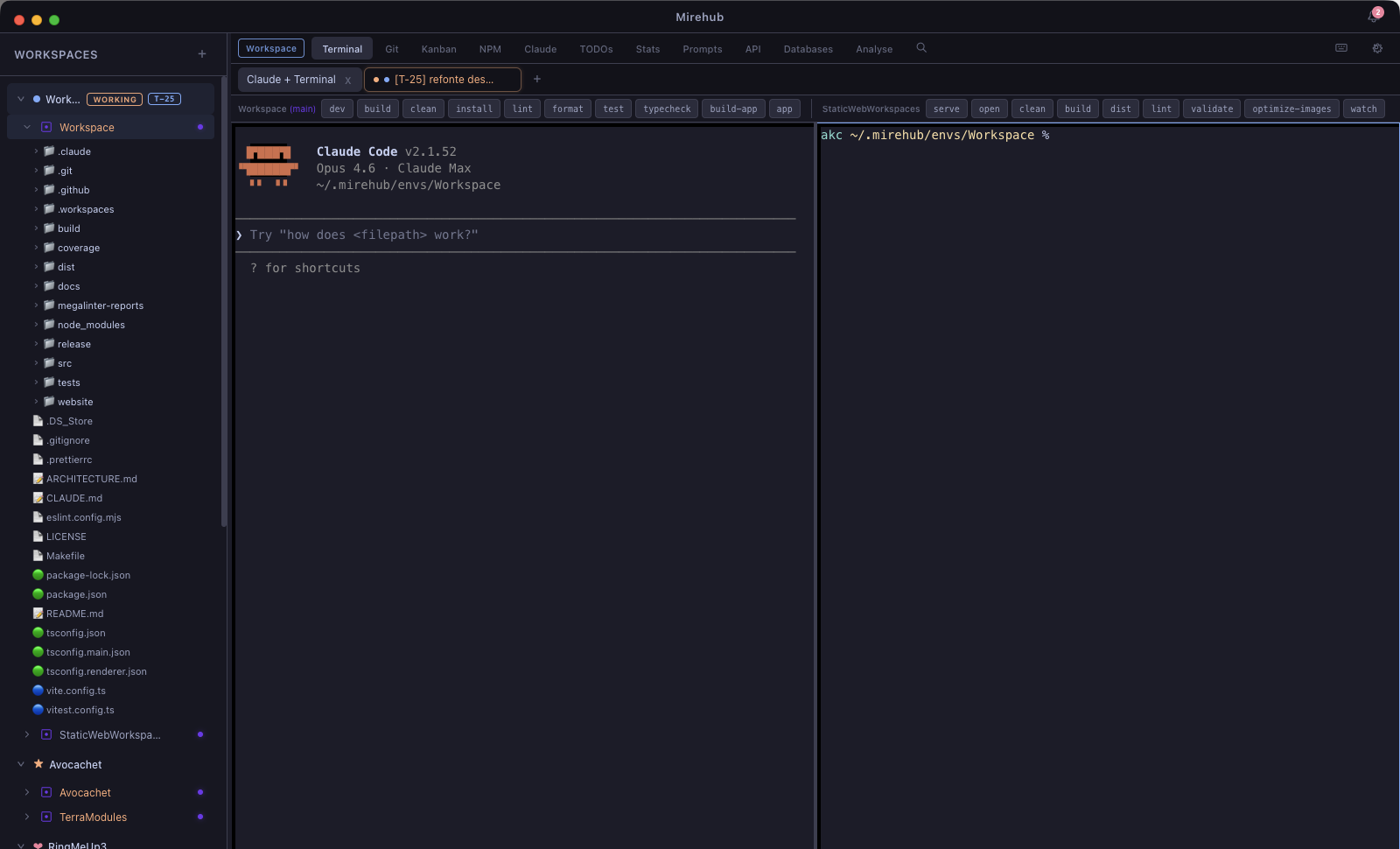
Task: Click the node_modules folder icon
Action: point(48,325)
